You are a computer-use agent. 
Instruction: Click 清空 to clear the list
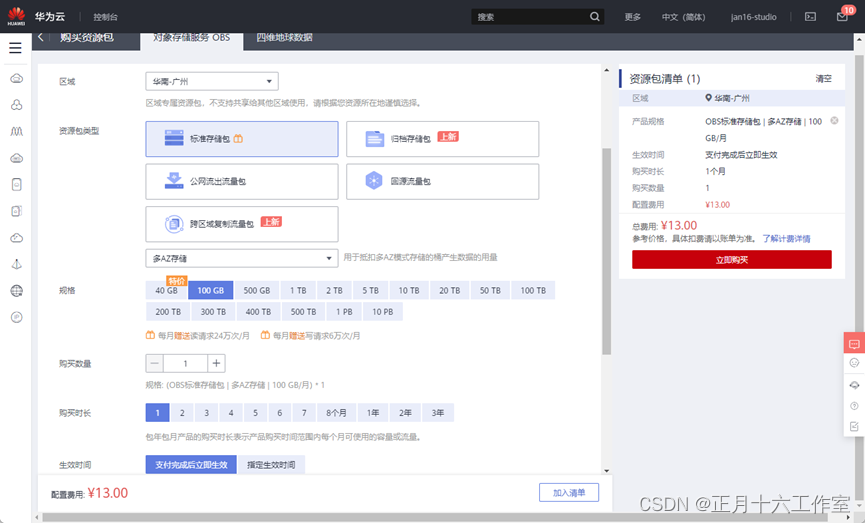tap(823, 79)
